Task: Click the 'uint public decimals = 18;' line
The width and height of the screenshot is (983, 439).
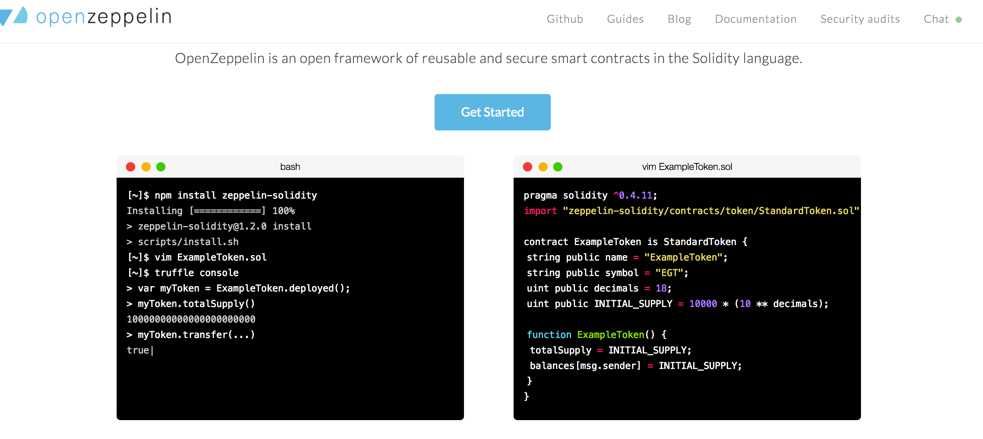Action: (599, 288)
